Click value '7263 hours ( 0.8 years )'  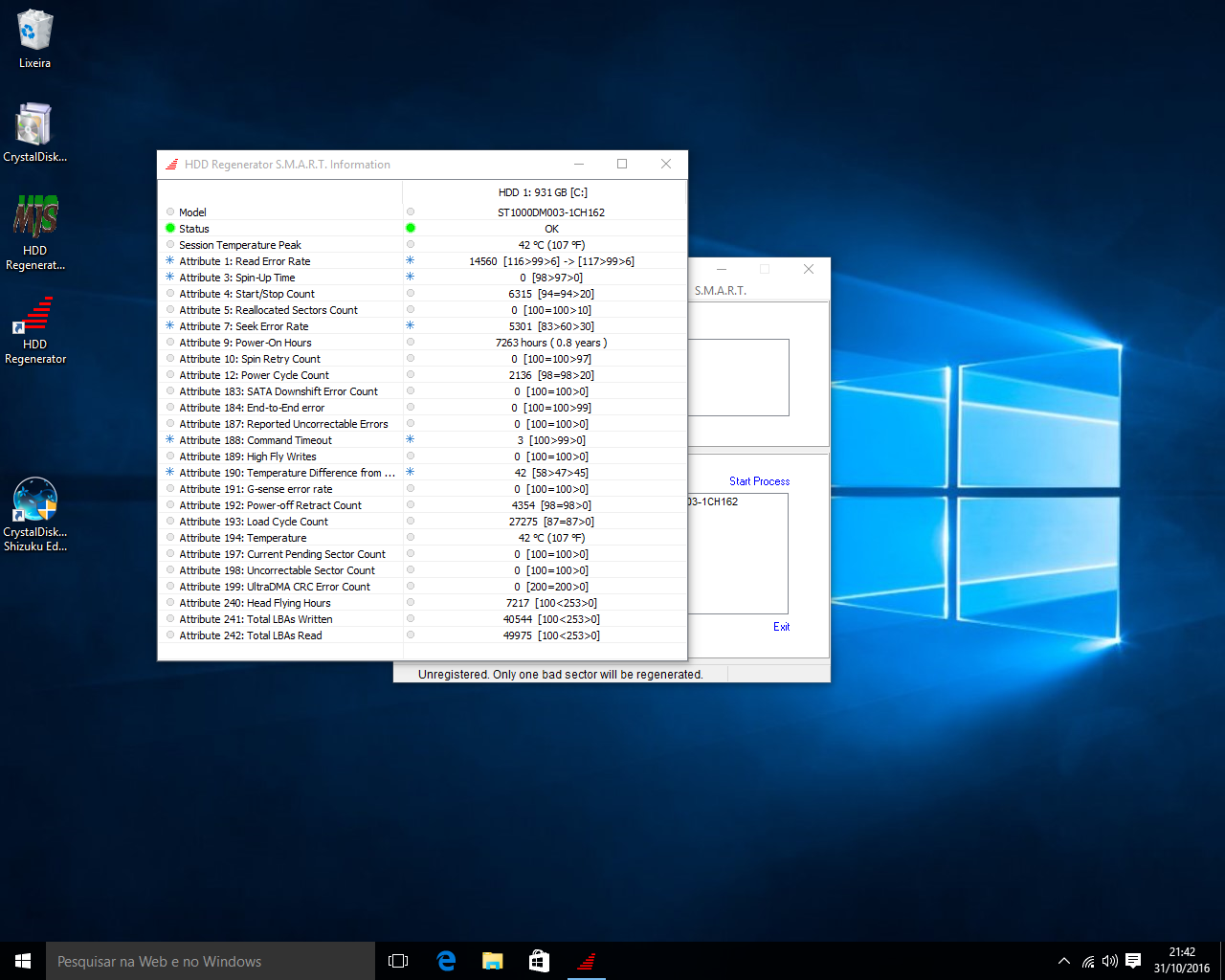[x=551, y=343]
